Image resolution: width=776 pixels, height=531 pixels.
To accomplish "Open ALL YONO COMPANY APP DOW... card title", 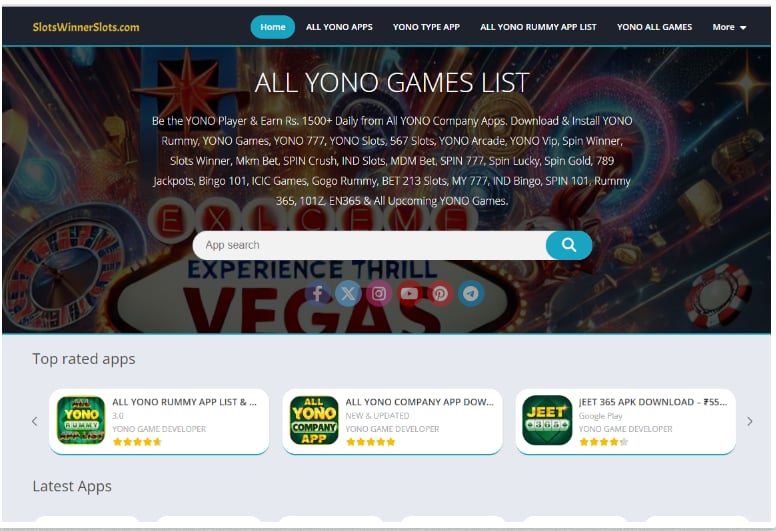I will tap(420, 402).
